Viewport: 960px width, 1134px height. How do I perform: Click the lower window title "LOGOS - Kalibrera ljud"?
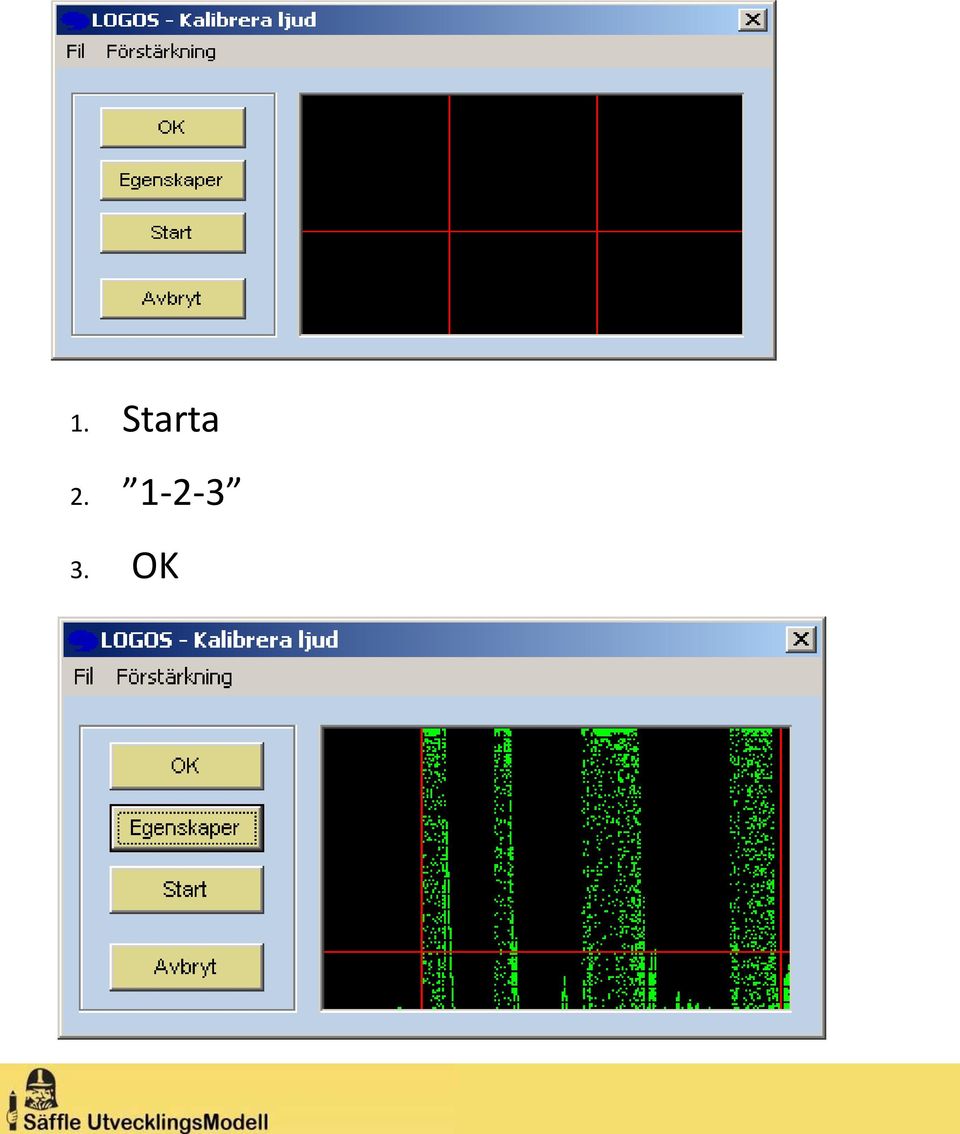[x=219, y=640]
